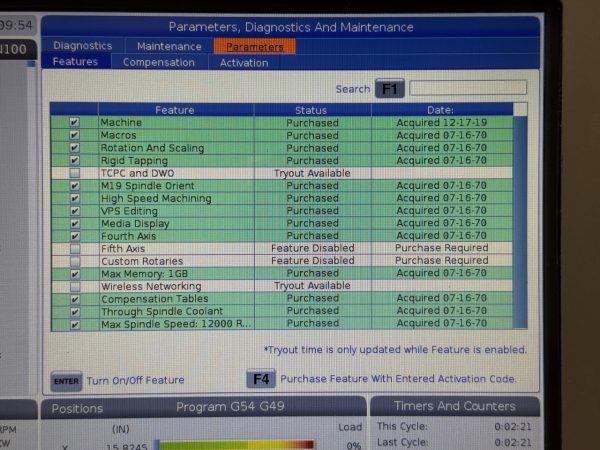Open the Diagnostics tab
The width and height of the screenshot is (600, 450).
(83, 46)
